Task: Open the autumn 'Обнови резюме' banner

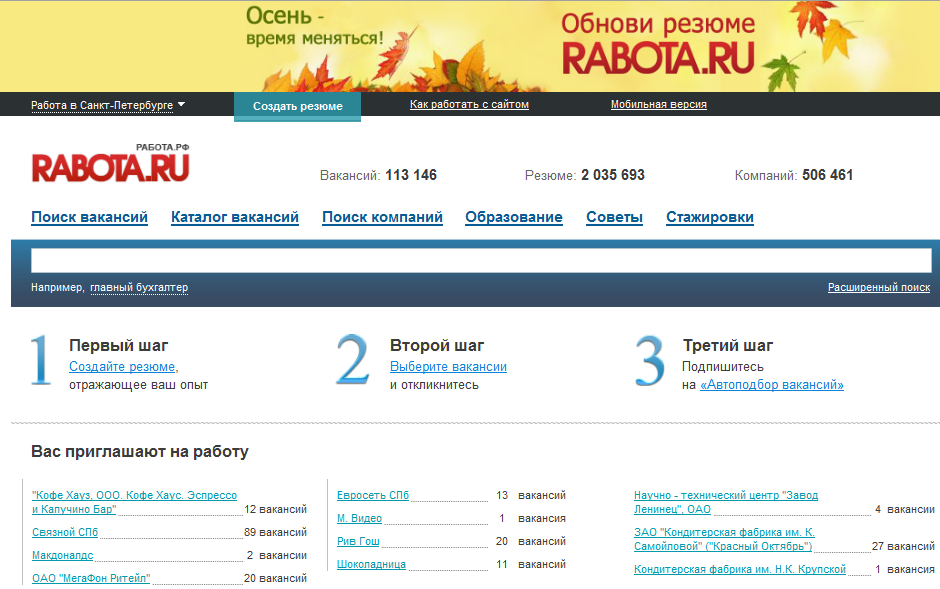Action: (470, 46)
